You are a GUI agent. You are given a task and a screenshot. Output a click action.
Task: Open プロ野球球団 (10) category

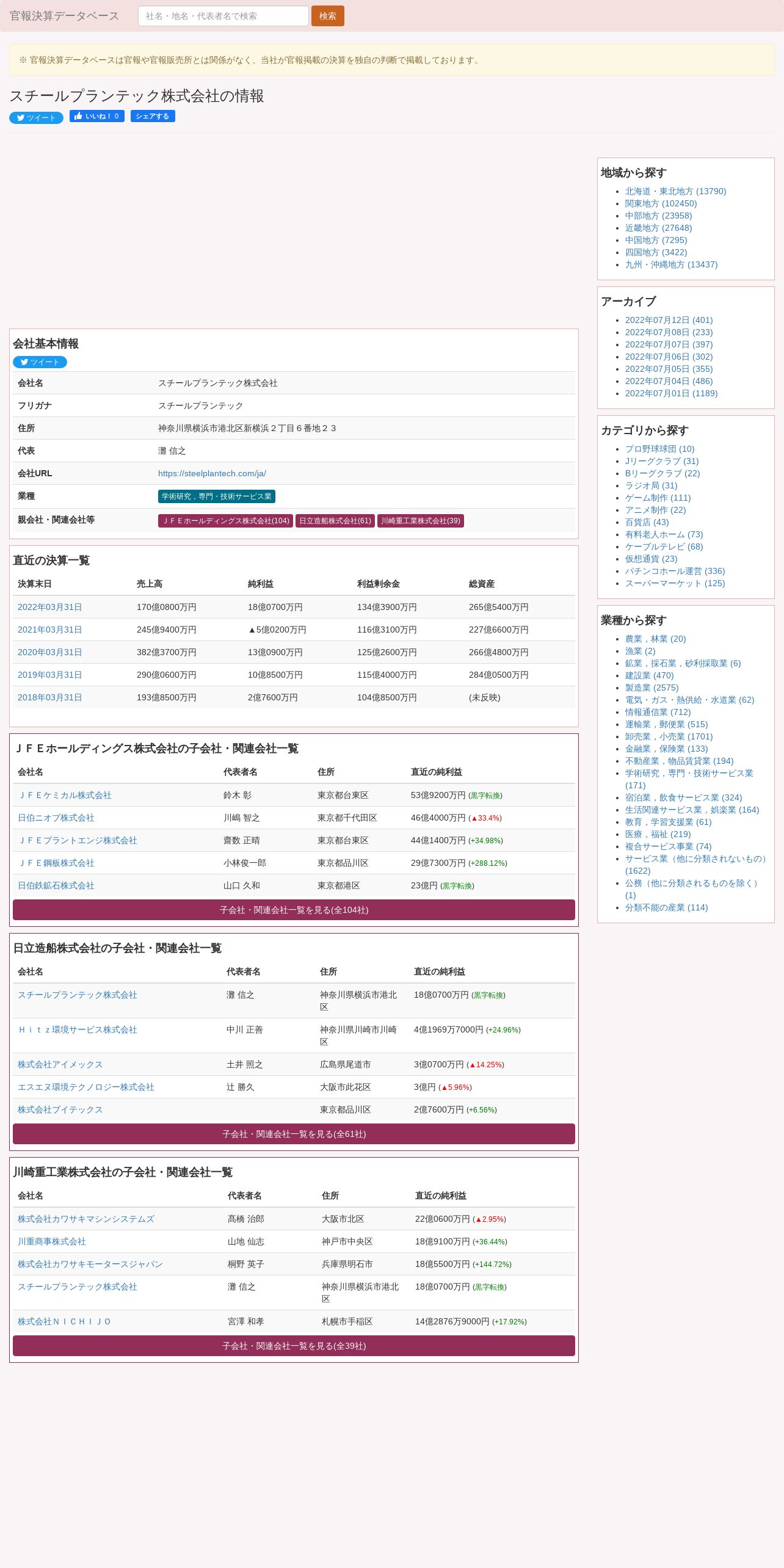click(659, 449)
